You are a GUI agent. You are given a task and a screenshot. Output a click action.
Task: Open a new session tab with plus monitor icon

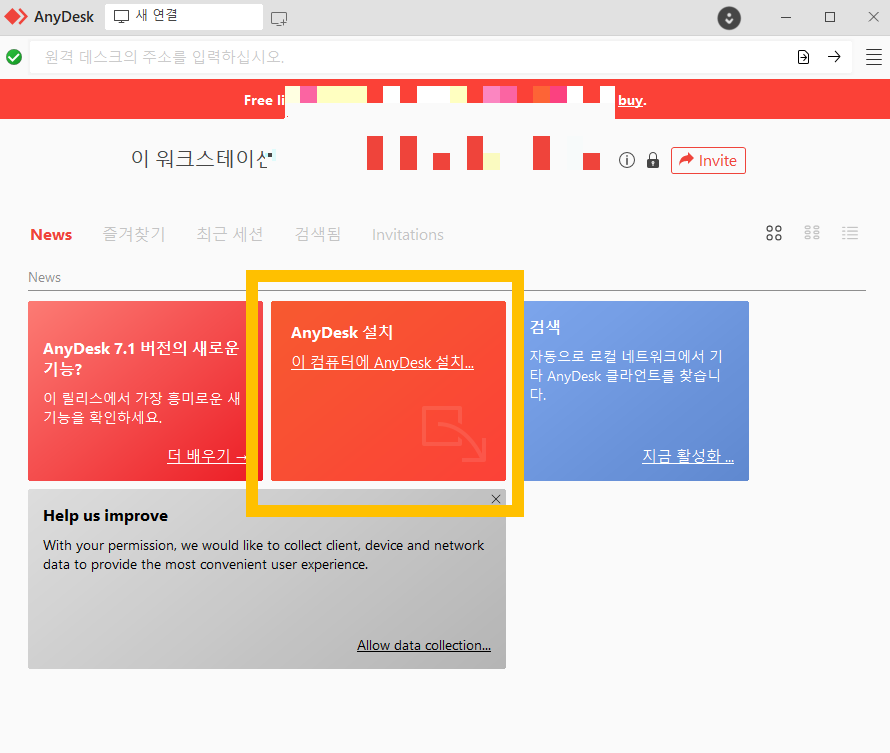coord(279,18)
